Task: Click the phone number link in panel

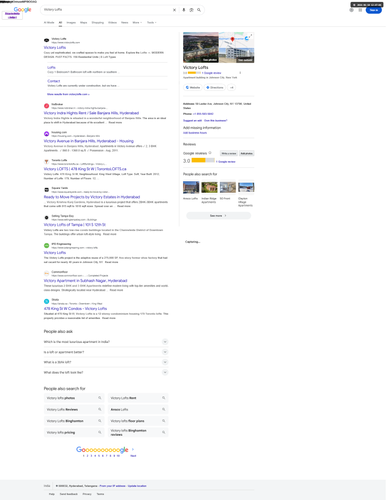Action: click(x=203, y=114)
